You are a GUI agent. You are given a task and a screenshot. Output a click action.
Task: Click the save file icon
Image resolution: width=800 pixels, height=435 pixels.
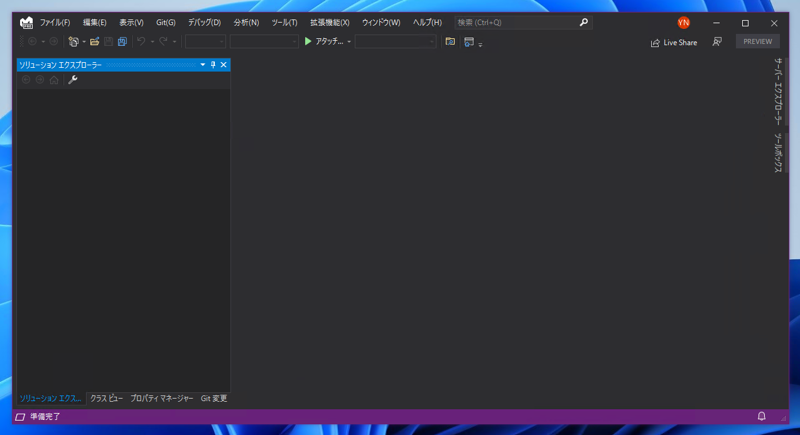coord(108,42)
